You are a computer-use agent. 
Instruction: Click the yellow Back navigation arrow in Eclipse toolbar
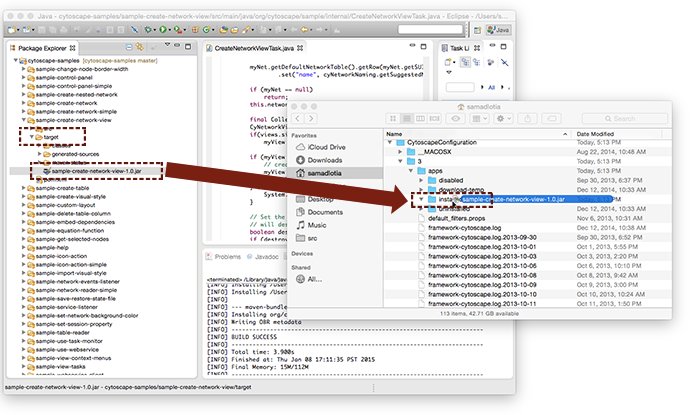(x=304, y=30)
